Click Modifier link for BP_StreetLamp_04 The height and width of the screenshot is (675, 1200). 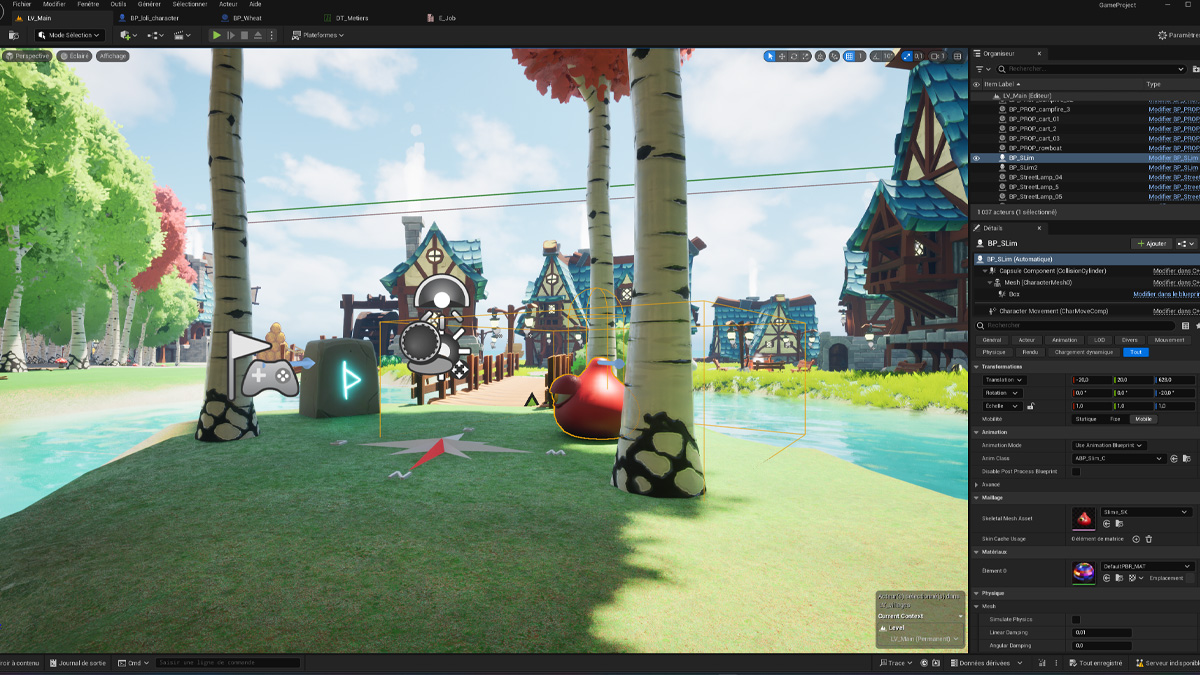(x=1173, y=177)
